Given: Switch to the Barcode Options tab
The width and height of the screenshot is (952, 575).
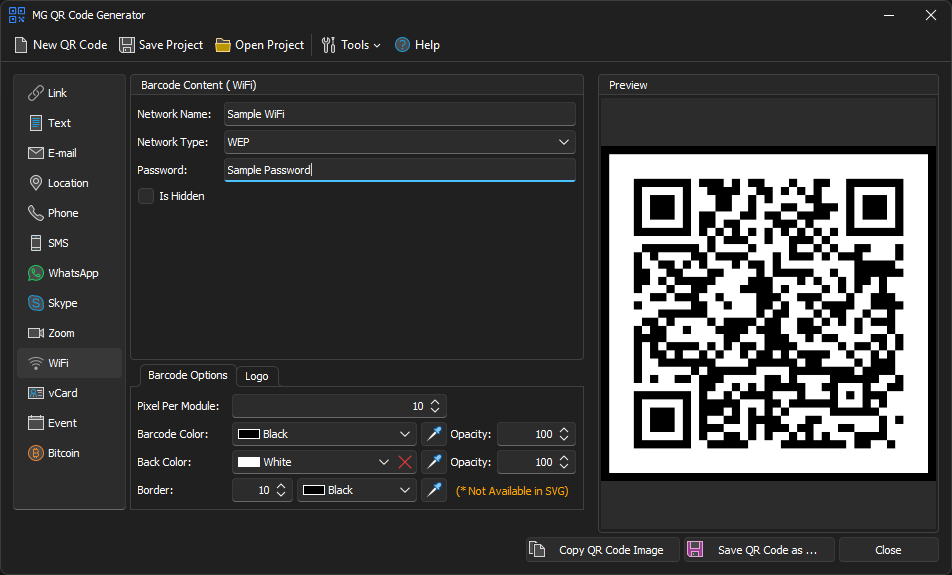Looking at the screenshot, I should (x=188, y=375).
